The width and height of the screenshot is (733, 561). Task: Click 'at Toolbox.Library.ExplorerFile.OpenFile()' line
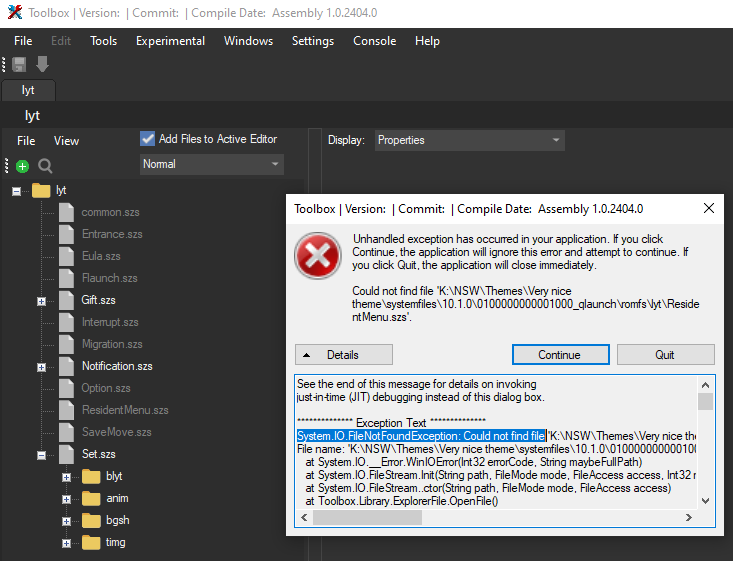(402, 501)
